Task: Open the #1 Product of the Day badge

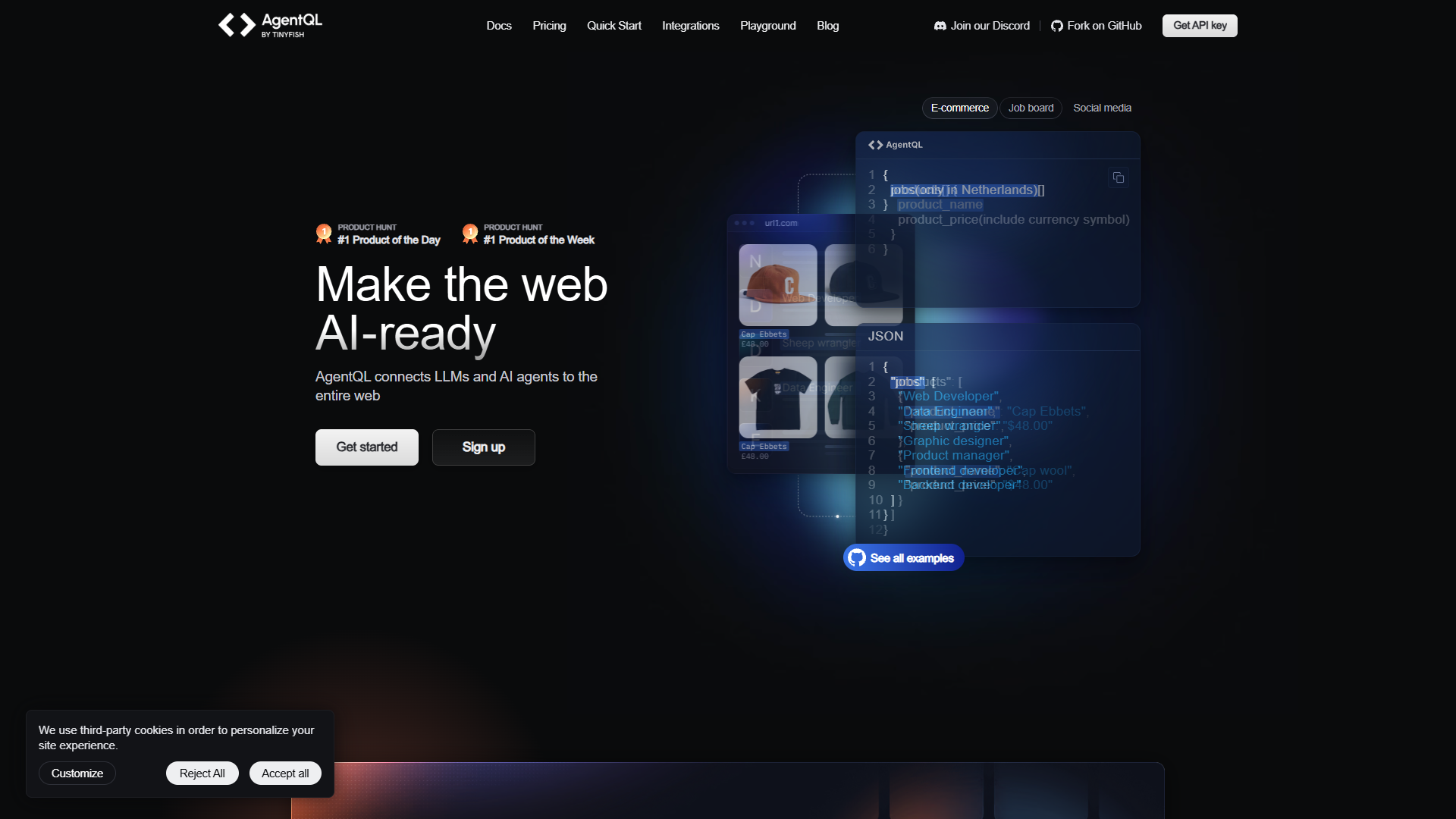Action: pos(378,234)
